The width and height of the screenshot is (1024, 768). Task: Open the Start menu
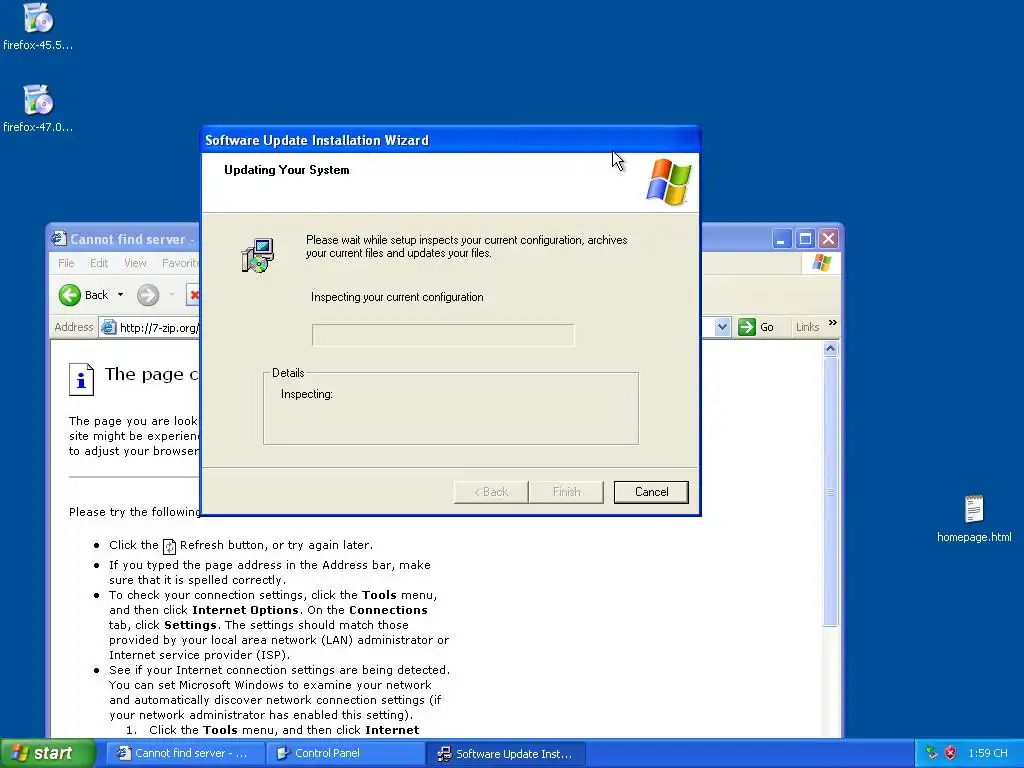(x=47, y=753)
